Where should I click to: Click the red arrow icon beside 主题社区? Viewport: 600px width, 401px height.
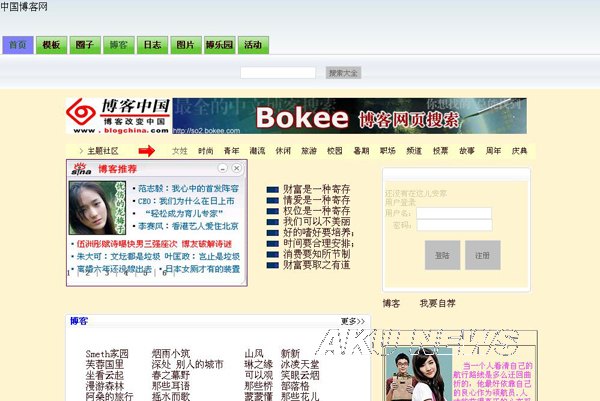[x=147, y=151]
